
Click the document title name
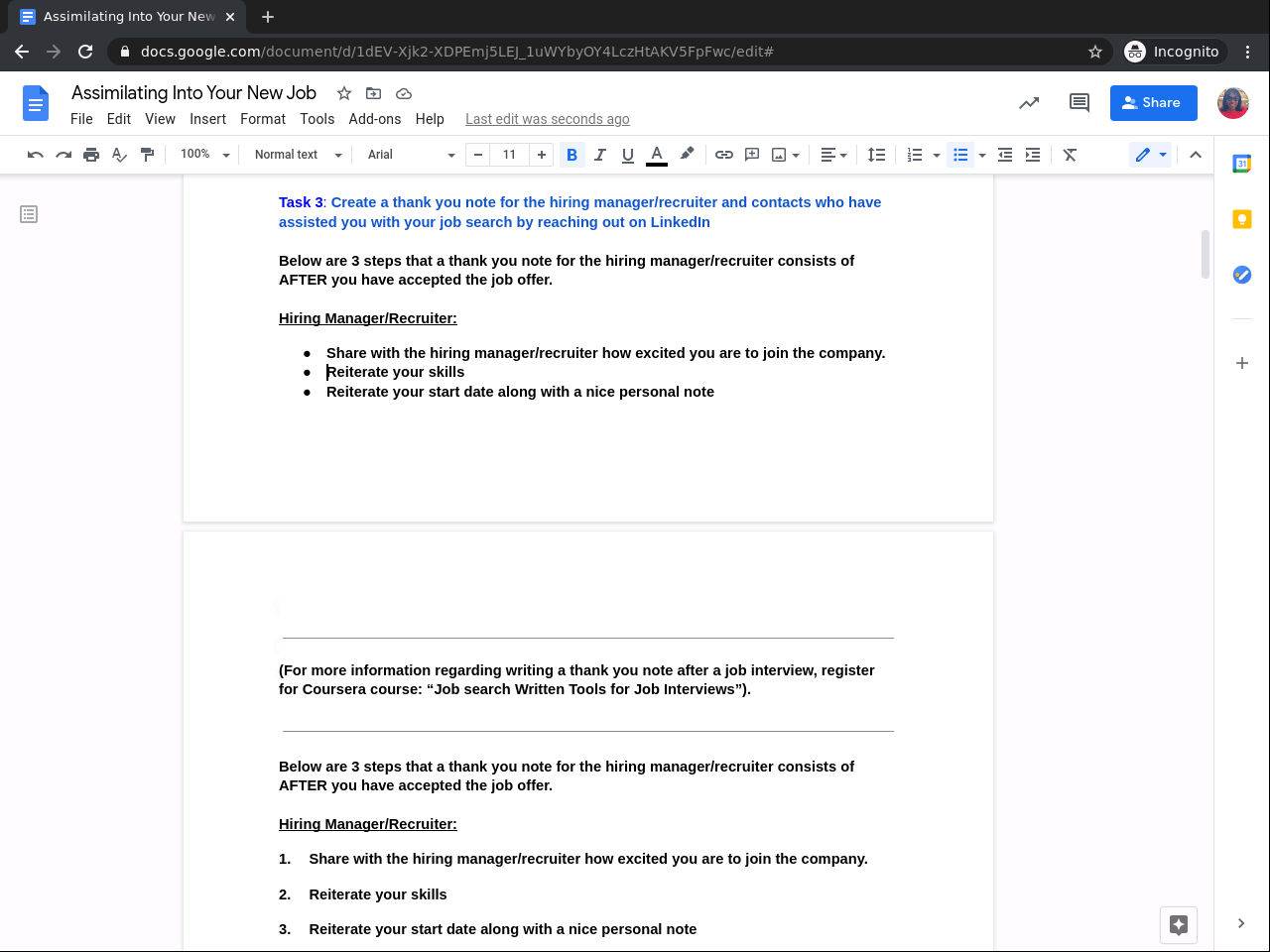pos(193,93)
